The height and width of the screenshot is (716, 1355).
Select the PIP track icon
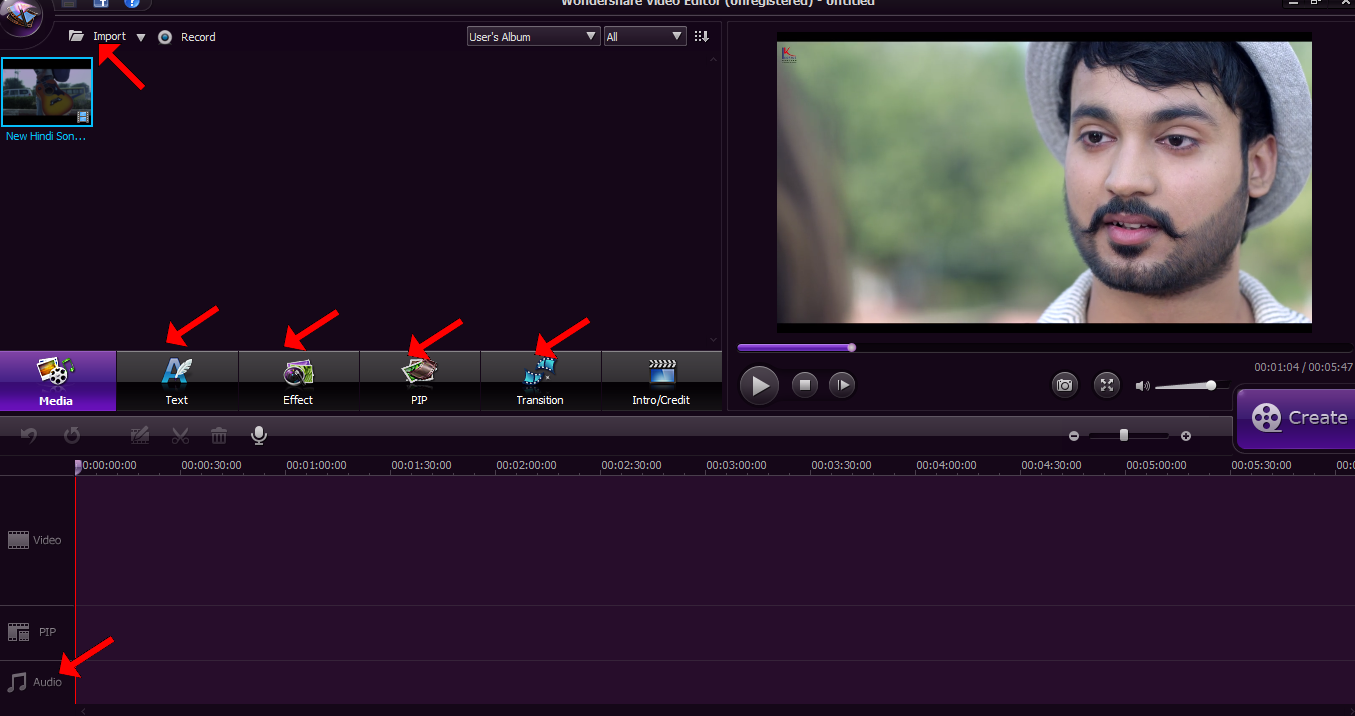18,632
